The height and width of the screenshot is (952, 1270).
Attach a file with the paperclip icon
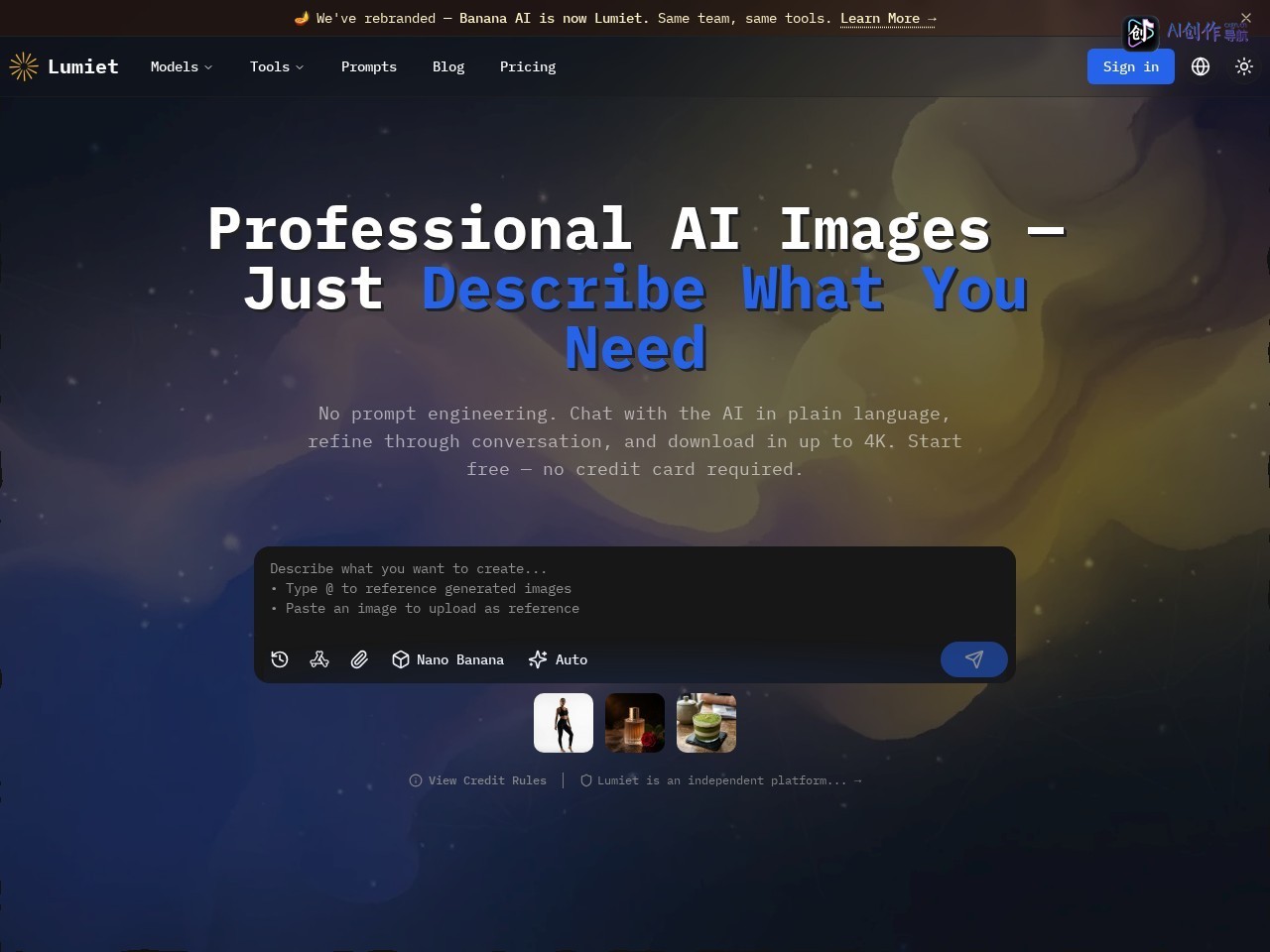click(x=359, y=659)
